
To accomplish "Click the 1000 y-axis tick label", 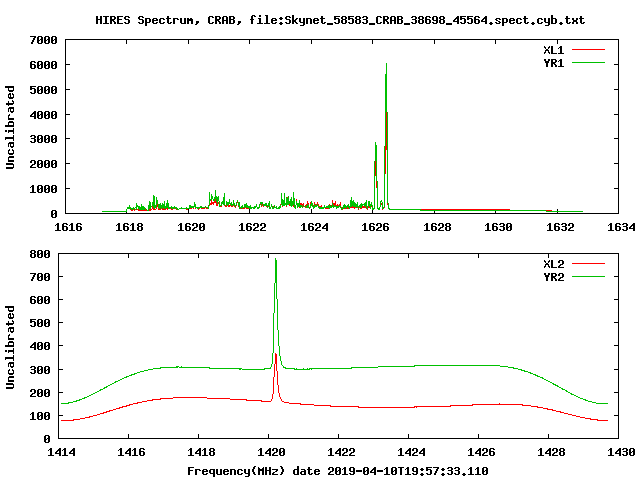I will [43, 189].
